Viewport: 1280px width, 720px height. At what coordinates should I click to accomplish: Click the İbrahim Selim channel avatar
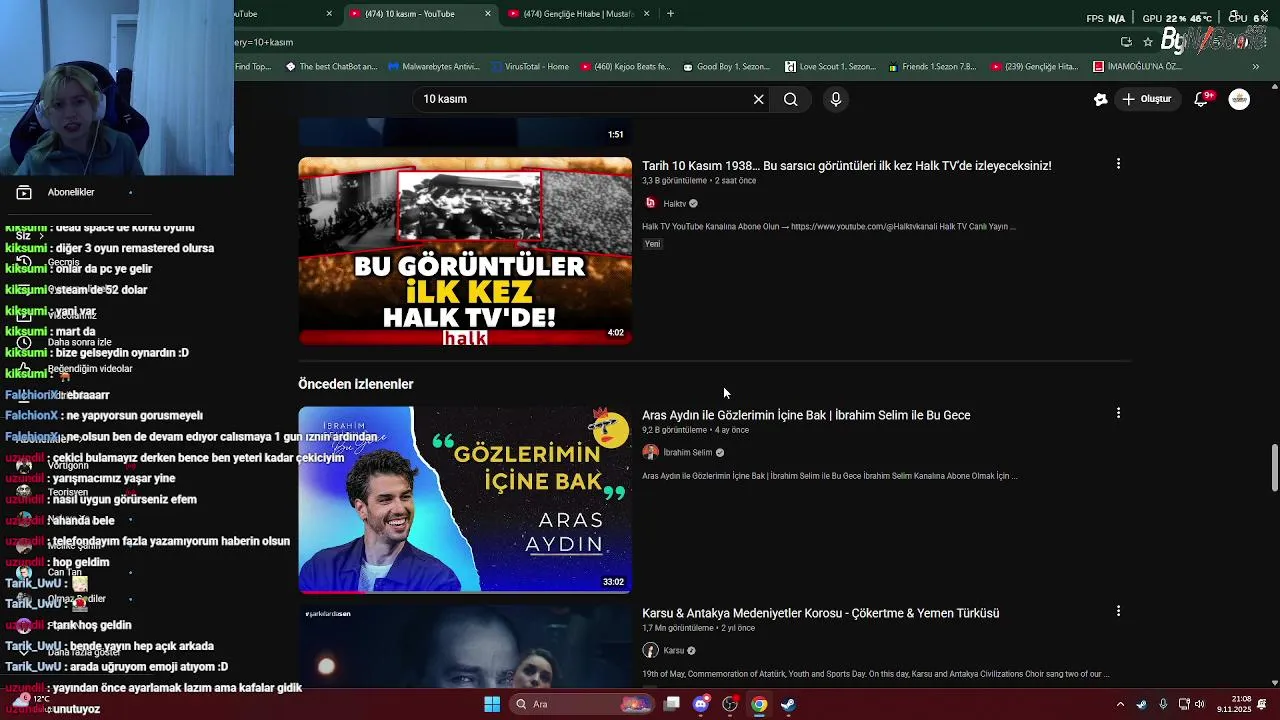[650, 452]
